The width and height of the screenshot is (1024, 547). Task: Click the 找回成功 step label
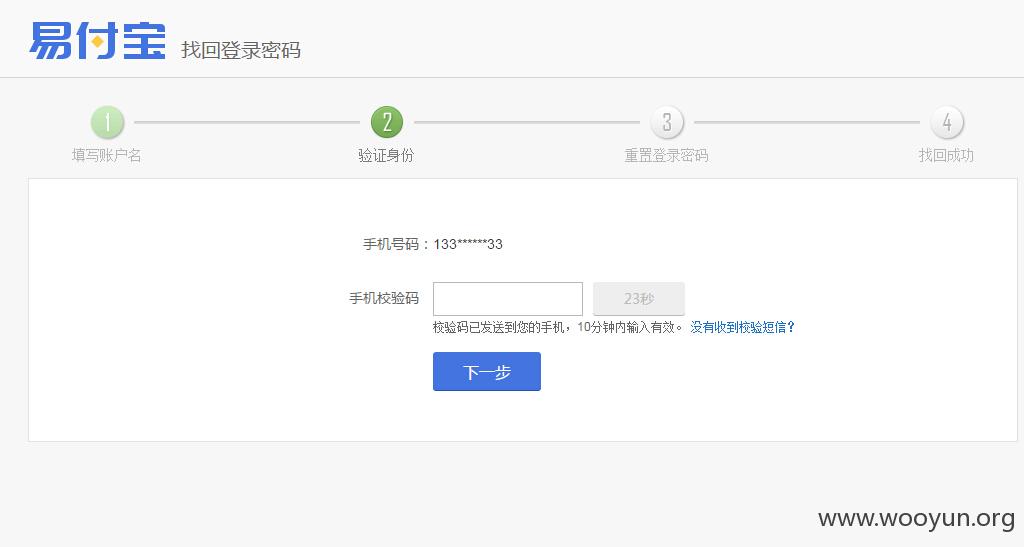pyautogui.click(x=946, y=155)
